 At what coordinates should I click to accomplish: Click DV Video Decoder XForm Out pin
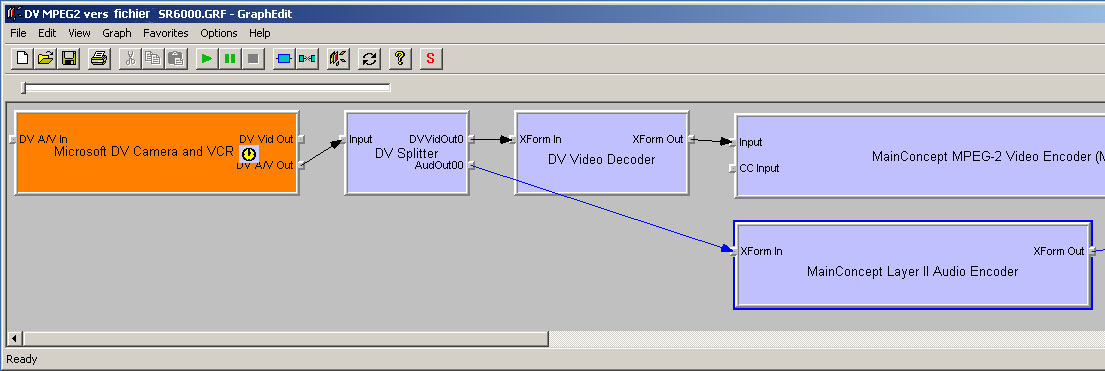click(691, 140)
